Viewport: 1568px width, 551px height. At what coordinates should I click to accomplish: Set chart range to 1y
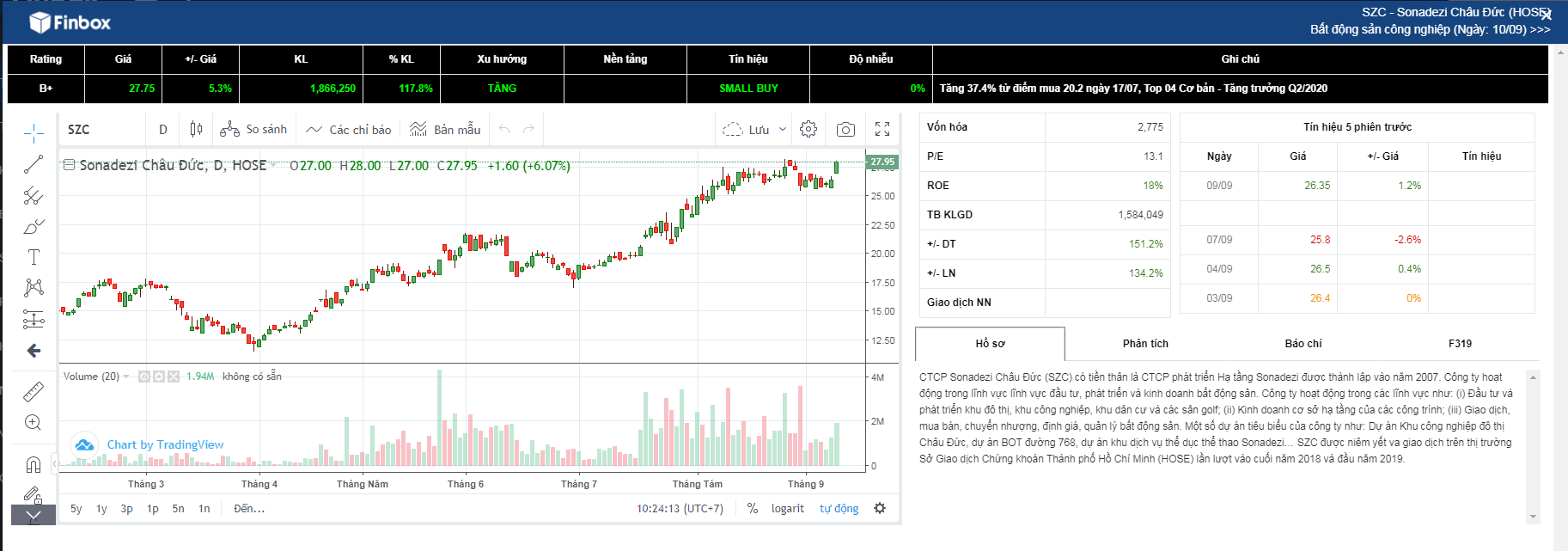pos(101,508)
